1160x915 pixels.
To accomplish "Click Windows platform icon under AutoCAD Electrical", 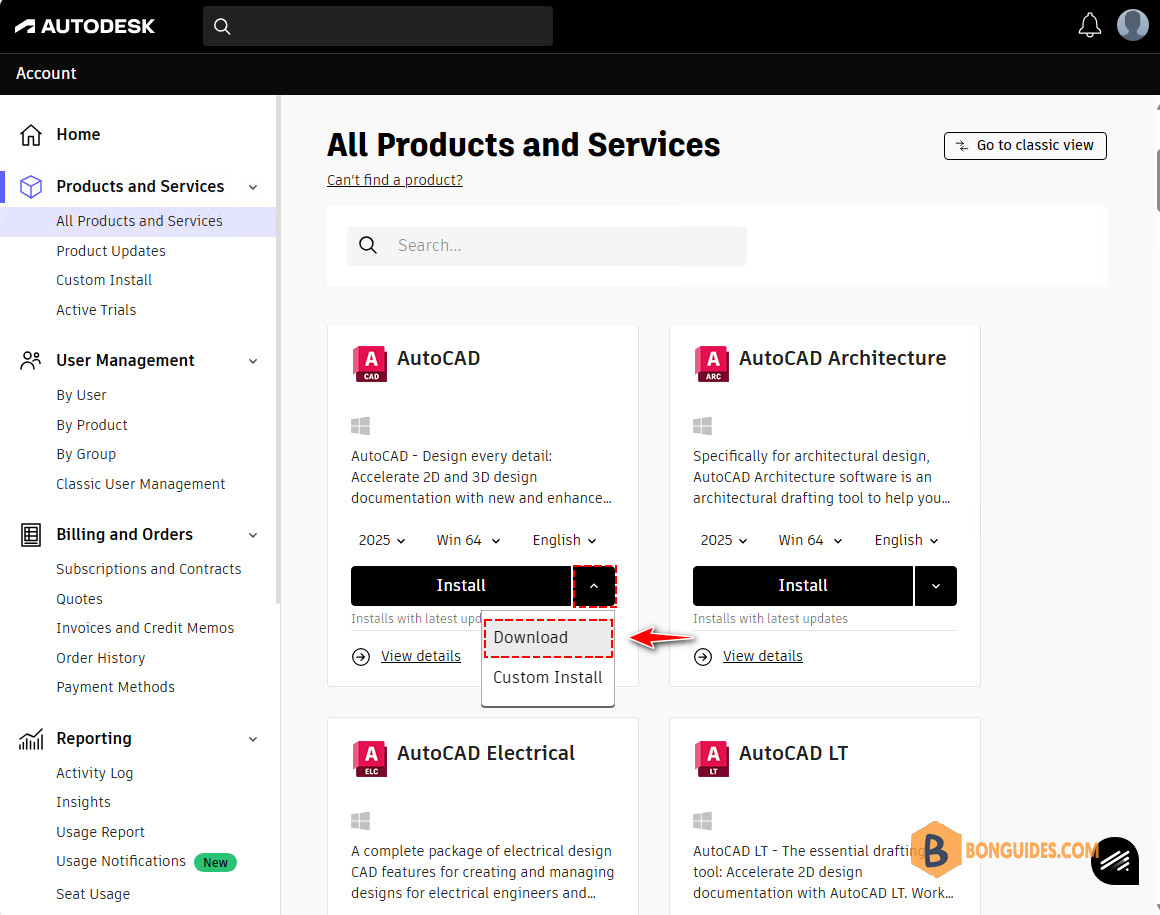I will point(360,820).
